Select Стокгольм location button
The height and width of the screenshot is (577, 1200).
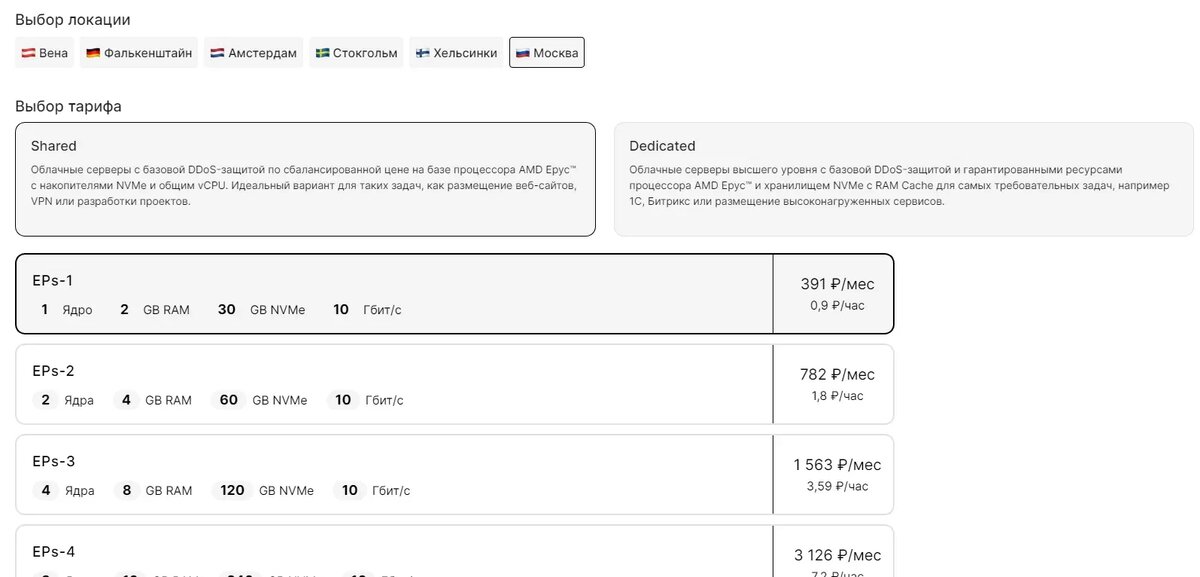click(356, 53)
